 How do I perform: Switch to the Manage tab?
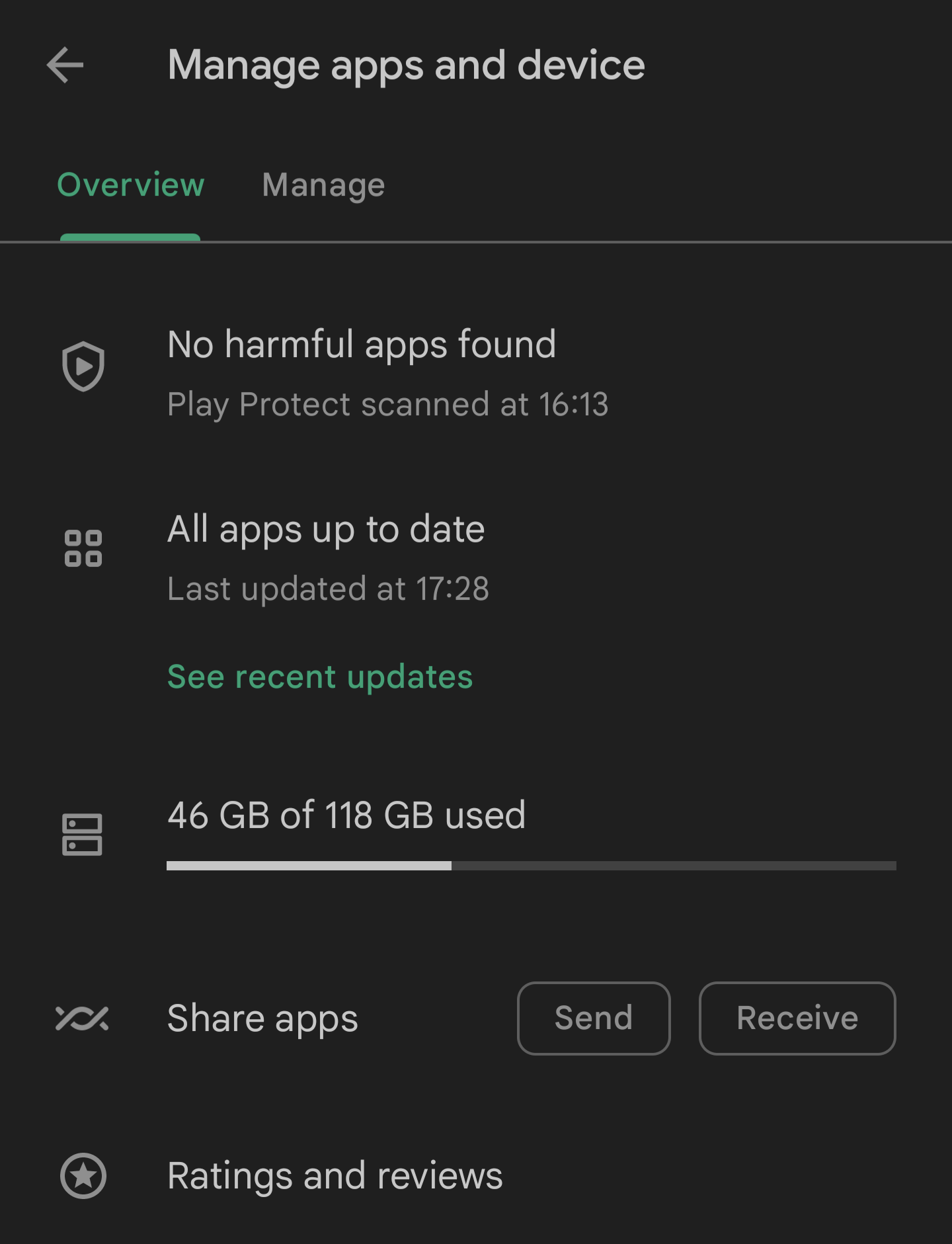323,185
